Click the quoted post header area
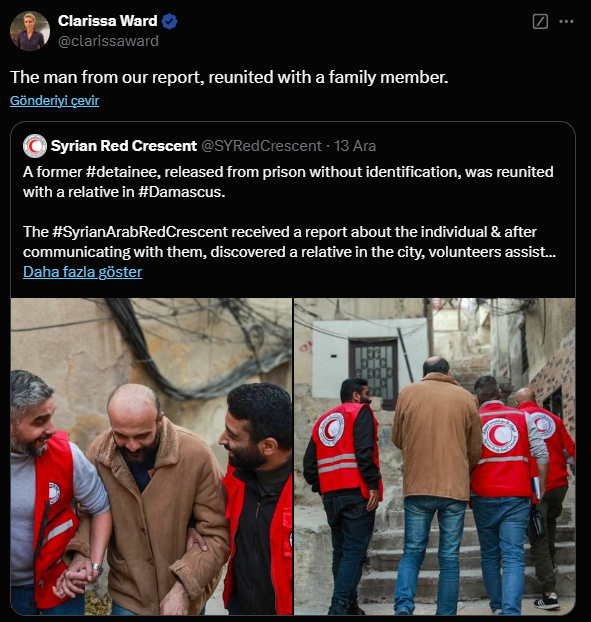The width and height of the screenshot is (591, 622). click(200, 146)
